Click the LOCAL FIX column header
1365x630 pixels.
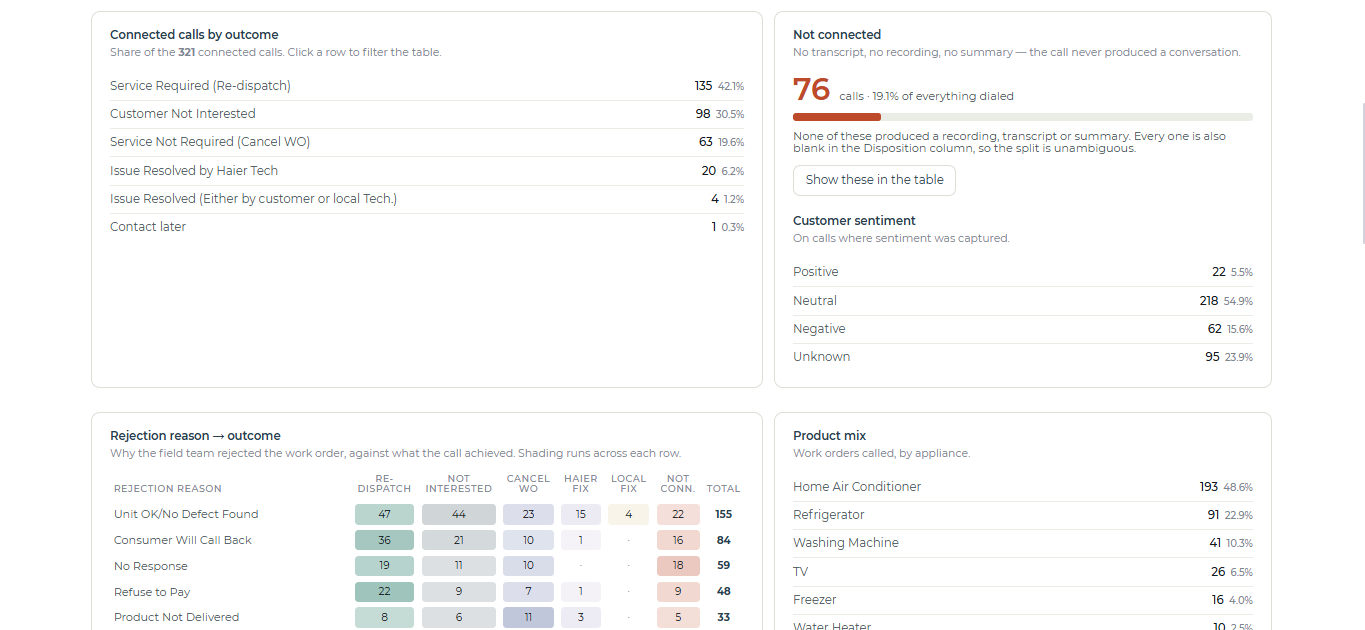628,484
